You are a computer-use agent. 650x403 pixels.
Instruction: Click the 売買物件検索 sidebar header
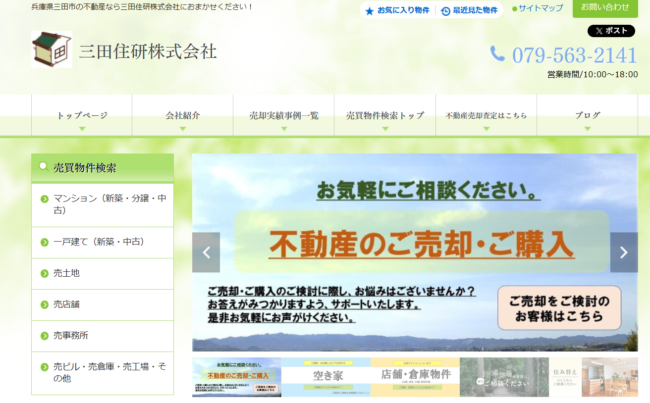click(x=102, y=168)
